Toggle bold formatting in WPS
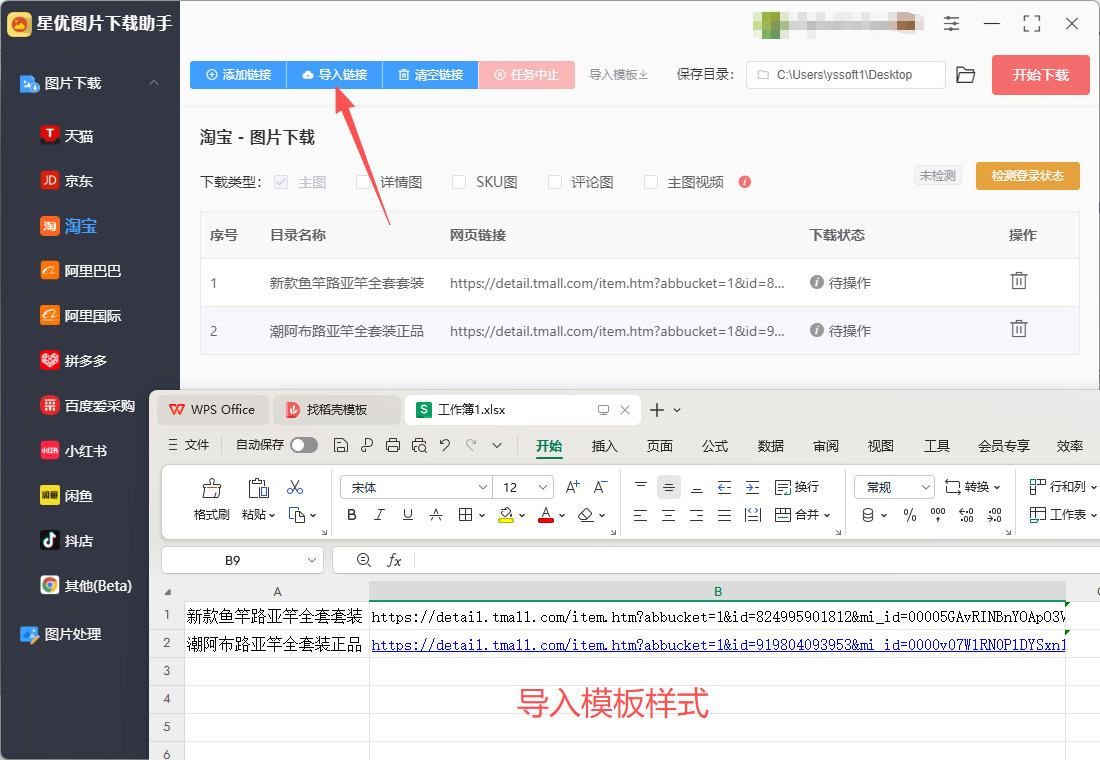 click(x=352, y=515)
